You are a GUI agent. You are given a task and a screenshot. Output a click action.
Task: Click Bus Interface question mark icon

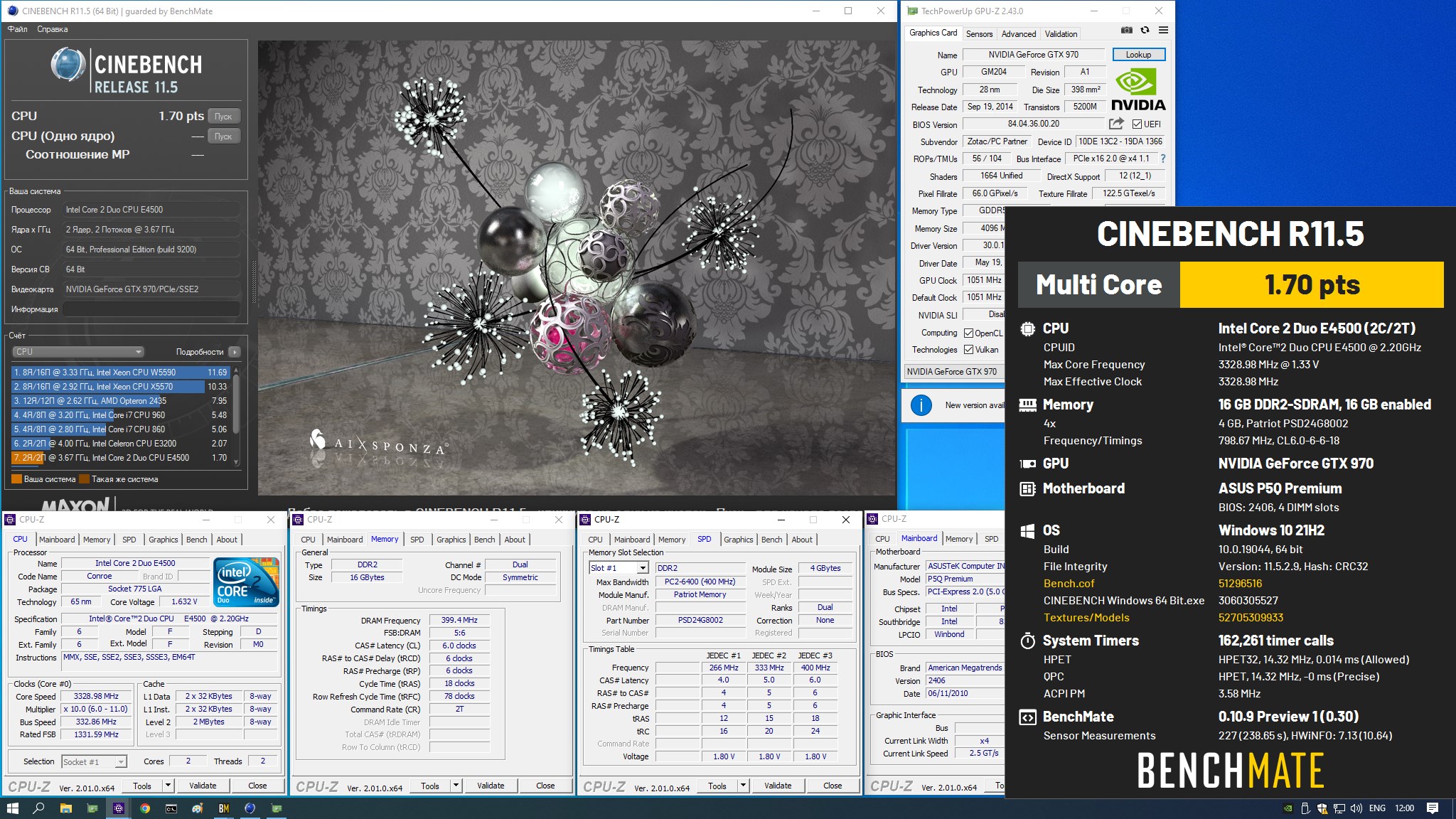click(x=1163, y=159)
